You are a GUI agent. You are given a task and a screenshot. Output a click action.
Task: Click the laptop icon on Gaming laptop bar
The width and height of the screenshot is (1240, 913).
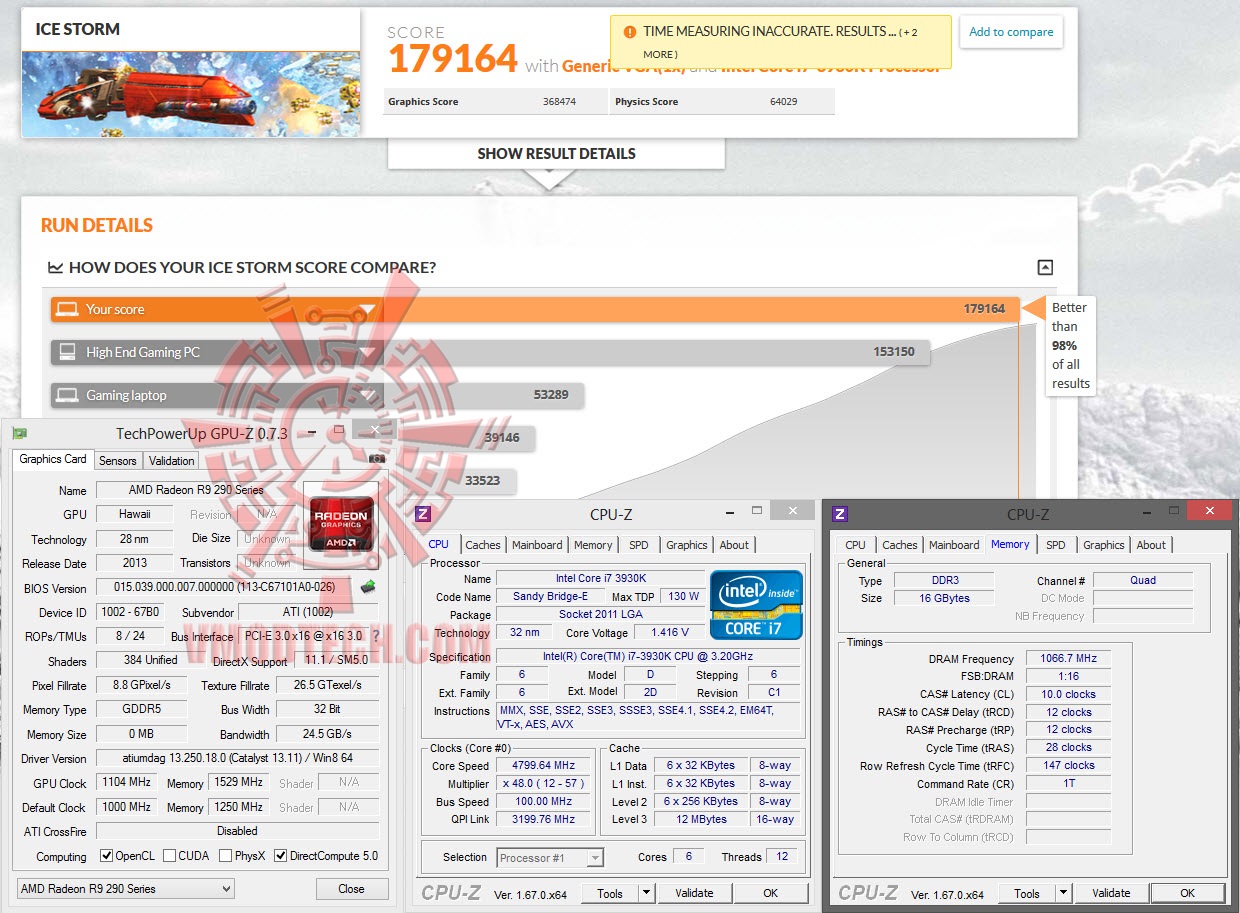(67, 395)
